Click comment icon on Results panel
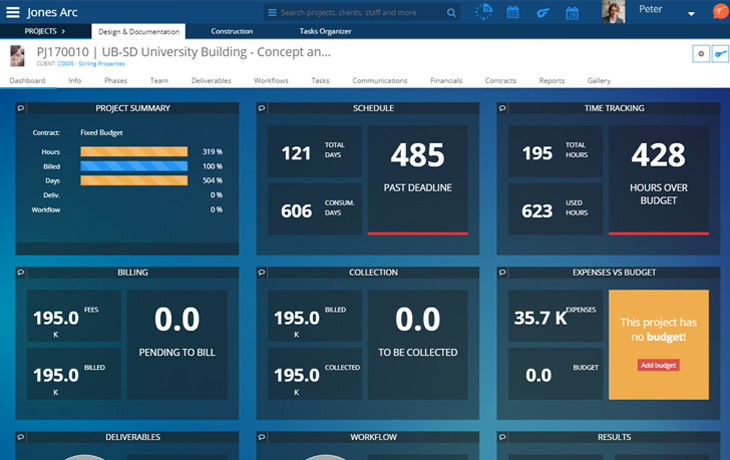The height and width of the screenshot is (460, 730). (x=502, y=437)
